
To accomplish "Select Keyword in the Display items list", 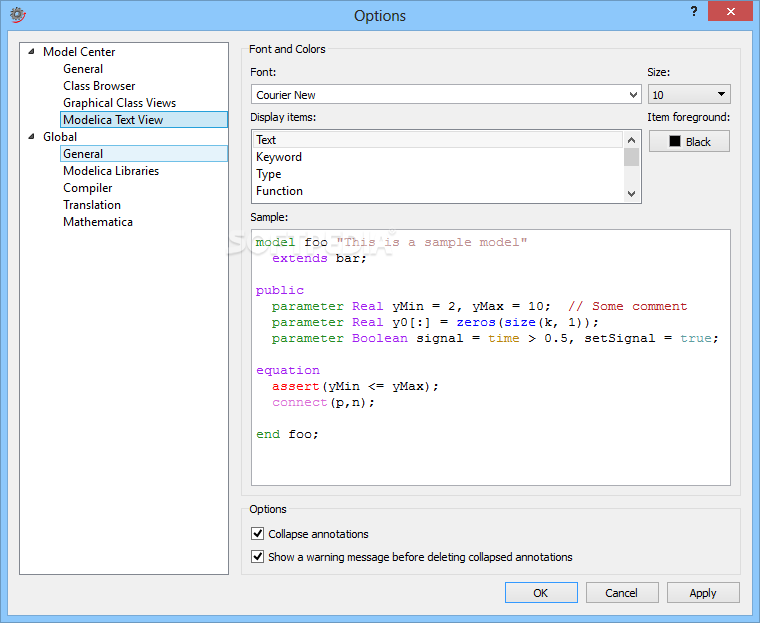I will pos(438,157).
